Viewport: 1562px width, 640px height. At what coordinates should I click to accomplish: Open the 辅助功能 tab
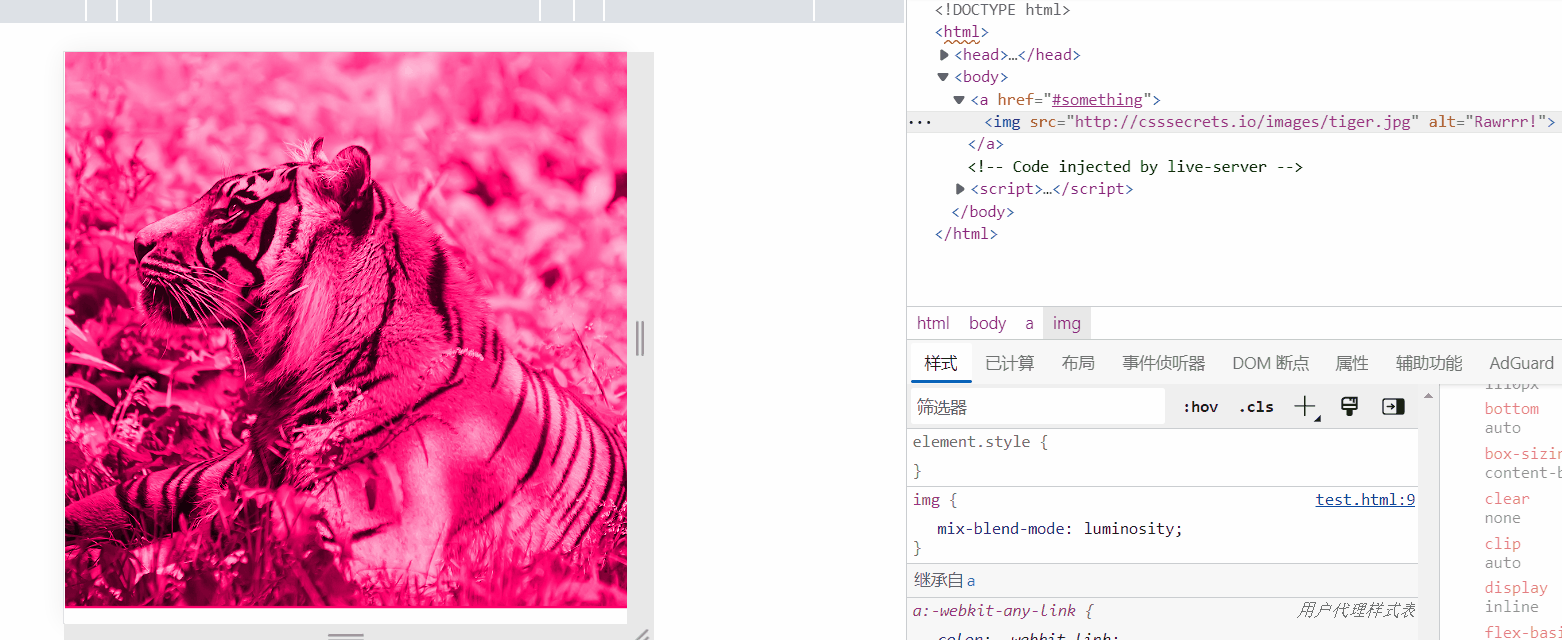1429,363
